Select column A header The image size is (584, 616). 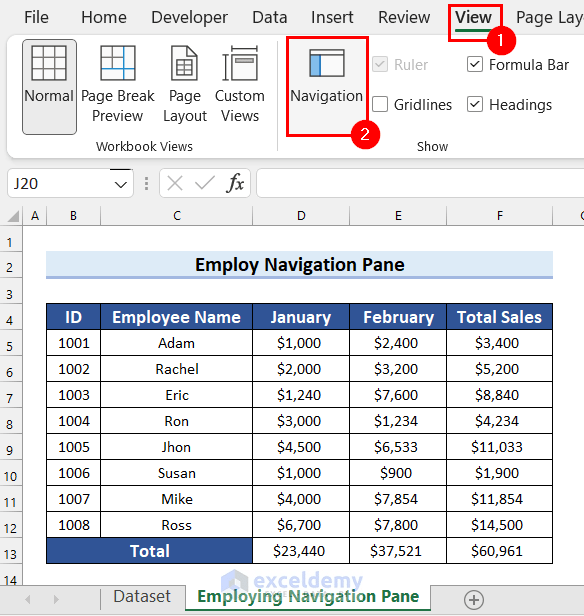(35, 216)
